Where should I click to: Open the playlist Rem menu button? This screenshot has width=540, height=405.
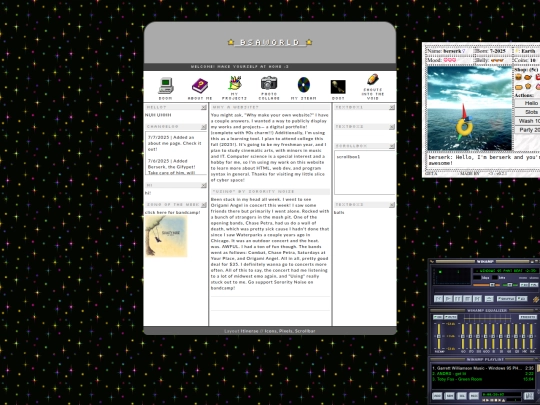(x=449, y=396)
